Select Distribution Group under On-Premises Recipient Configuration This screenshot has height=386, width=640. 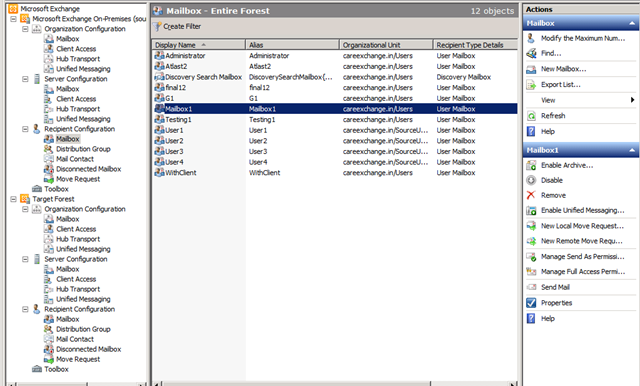[83, 149]
